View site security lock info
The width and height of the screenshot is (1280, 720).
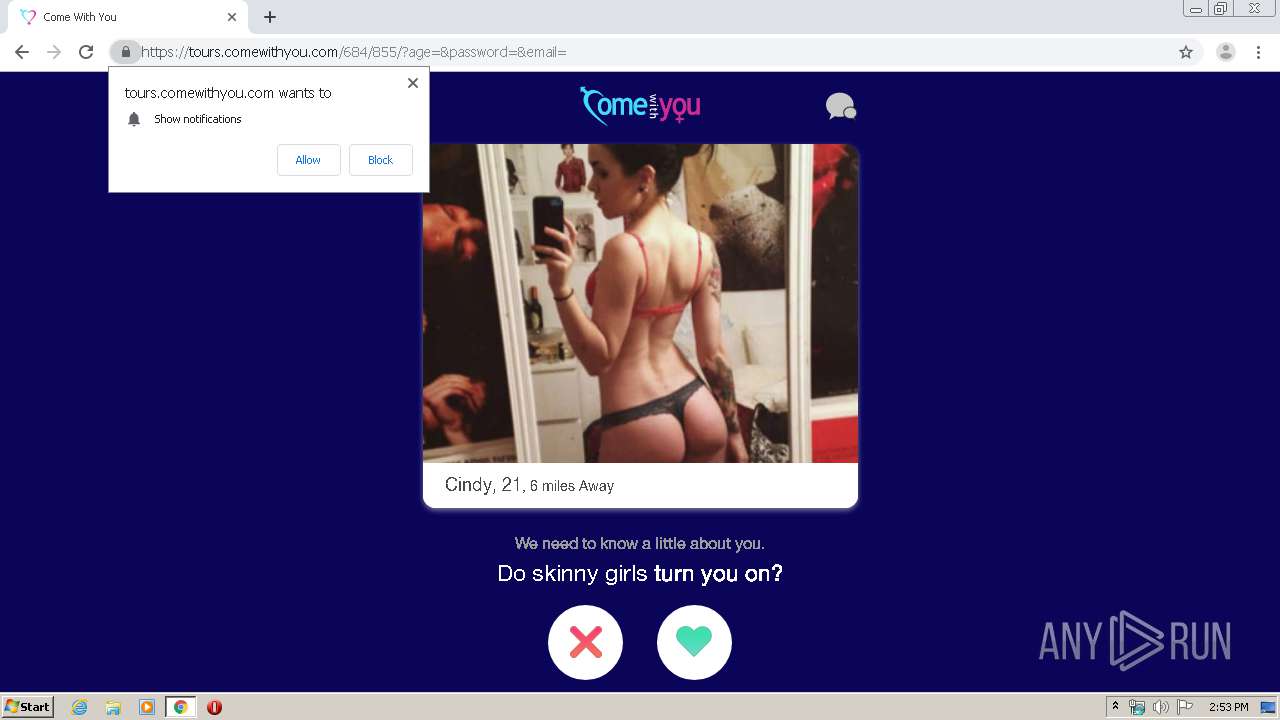(x=125, y=52)
